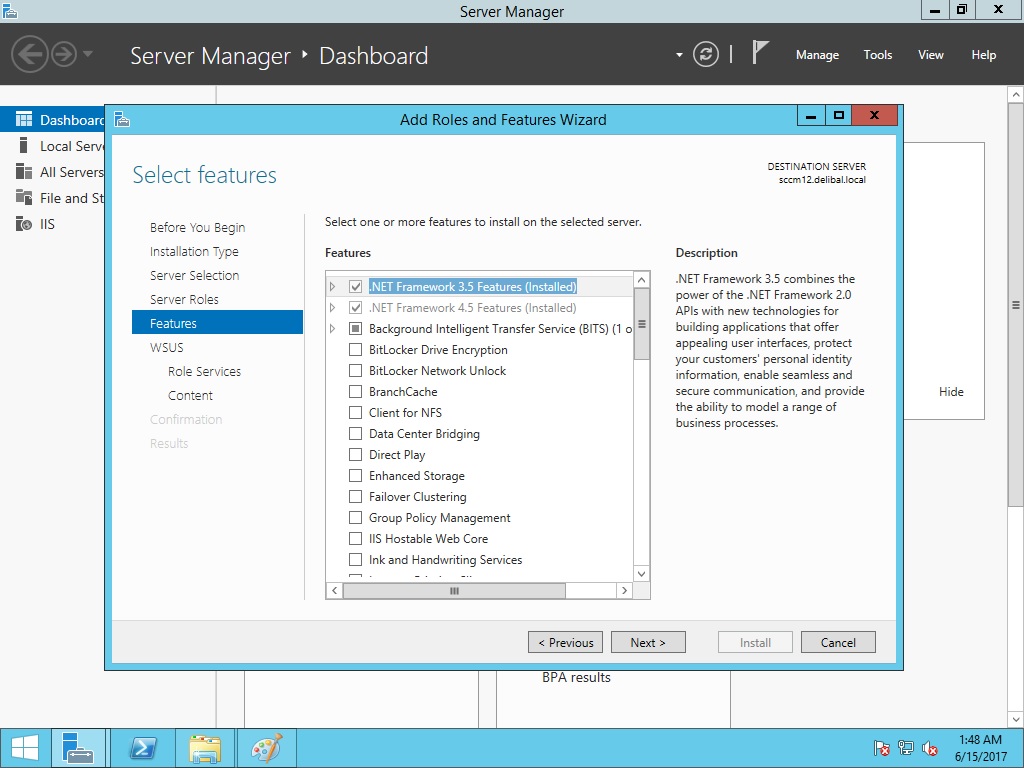Open PowerShell from the taskbar
The height and width of the screenshot is (768, 1024).
[142, 749]
